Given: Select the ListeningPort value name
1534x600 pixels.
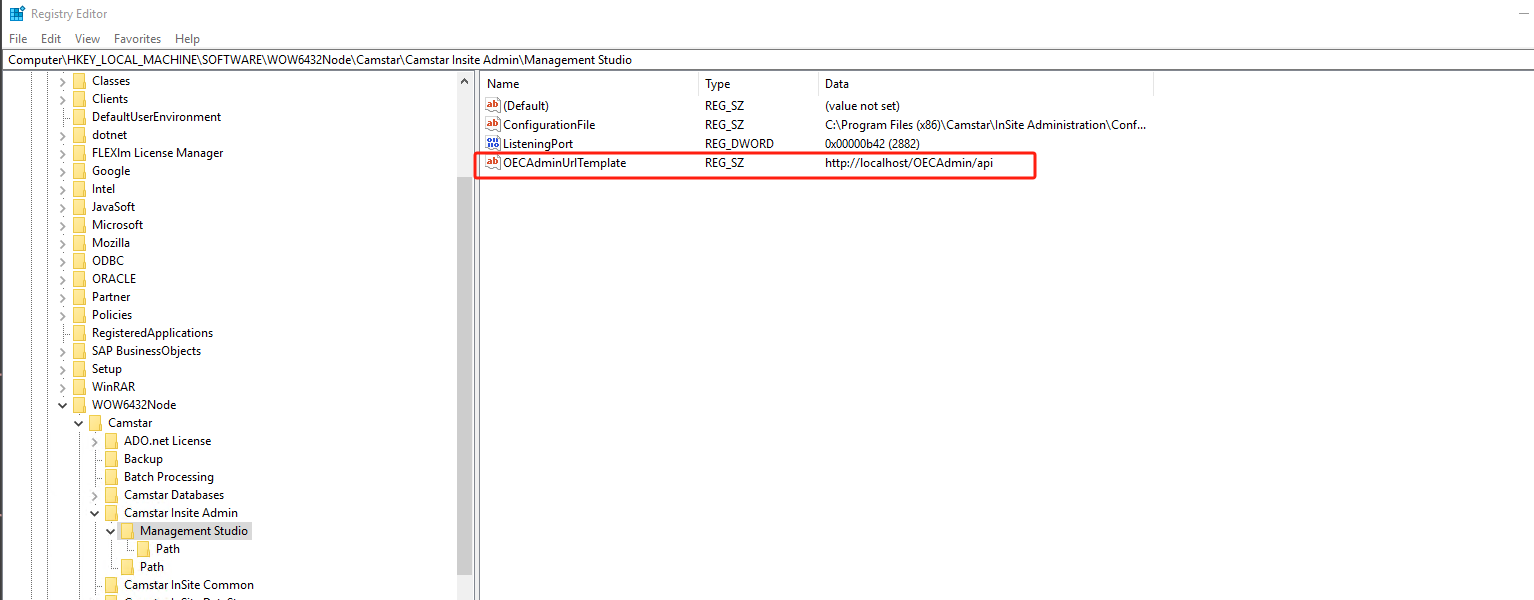Looking at the screenshot, I should [x=538, y=143].
